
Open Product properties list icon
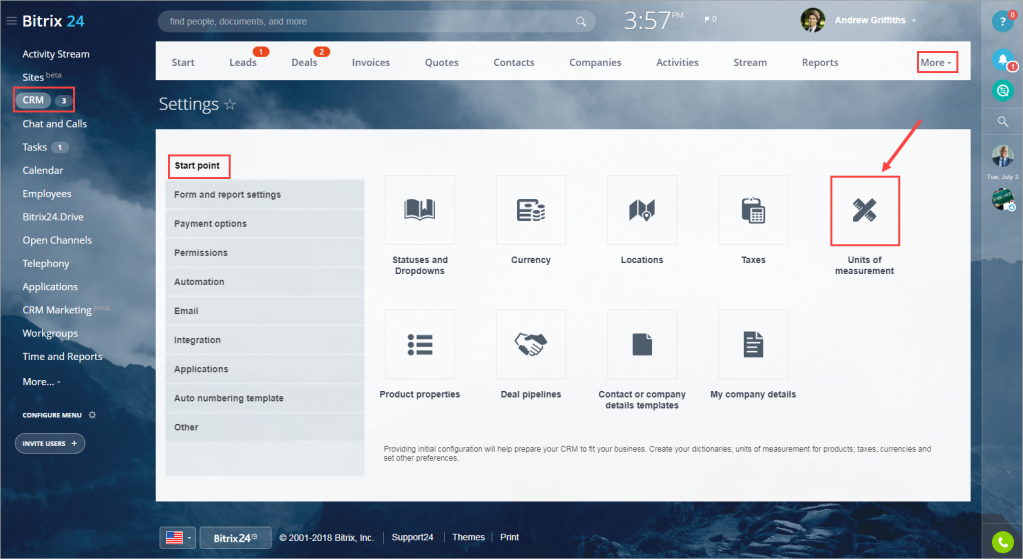point(420,344)
